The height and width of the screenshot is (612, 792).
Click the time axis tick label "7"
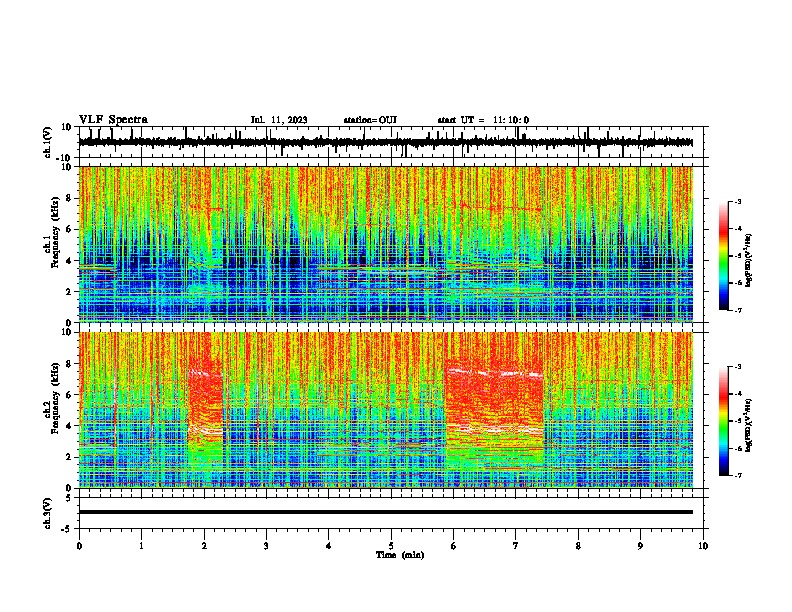[x=516, y=546]
